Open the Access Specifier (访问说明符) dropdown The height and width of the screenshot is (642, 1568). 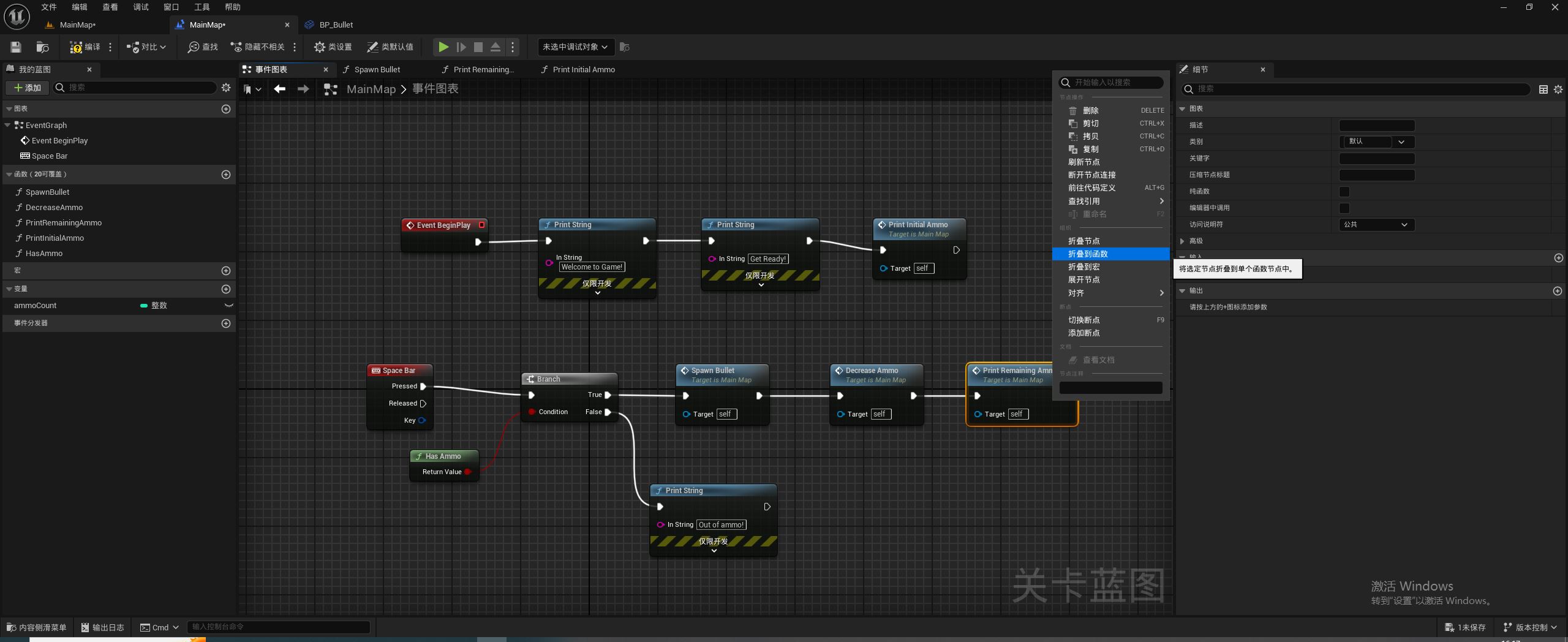pos(1377,225)
